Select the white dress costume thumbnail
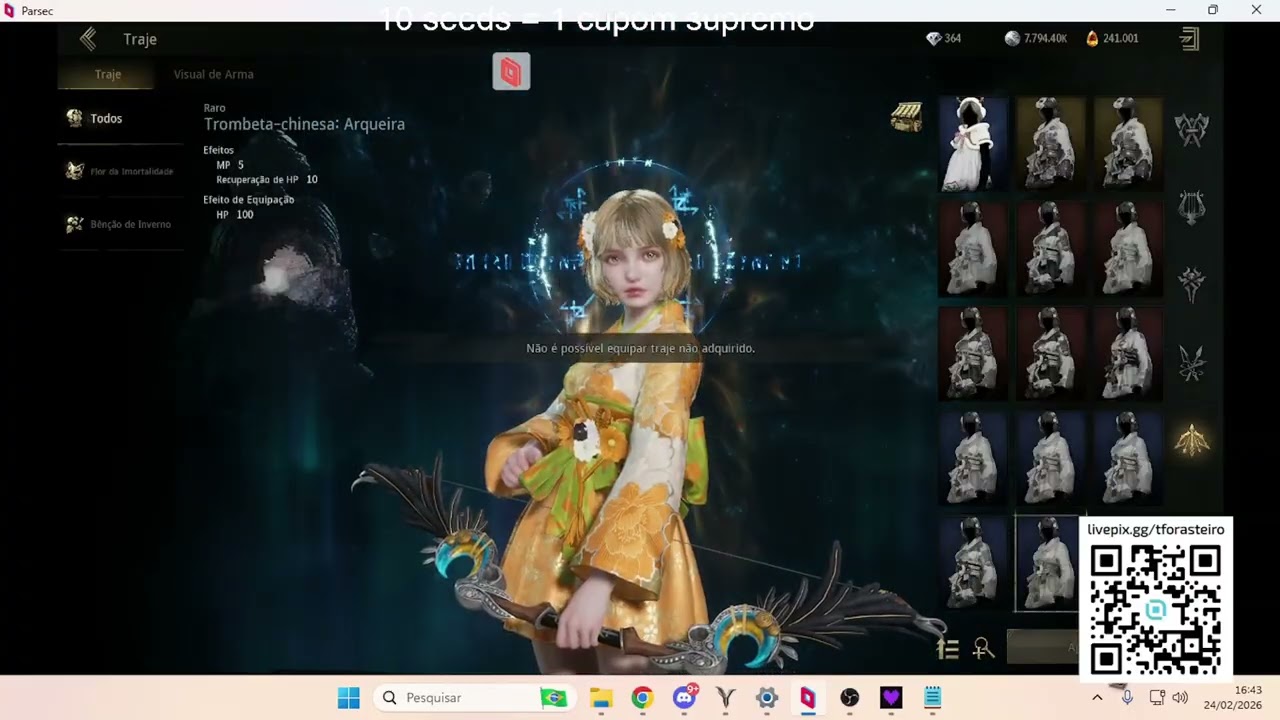The image size is (1280, 720). [972, 144]
